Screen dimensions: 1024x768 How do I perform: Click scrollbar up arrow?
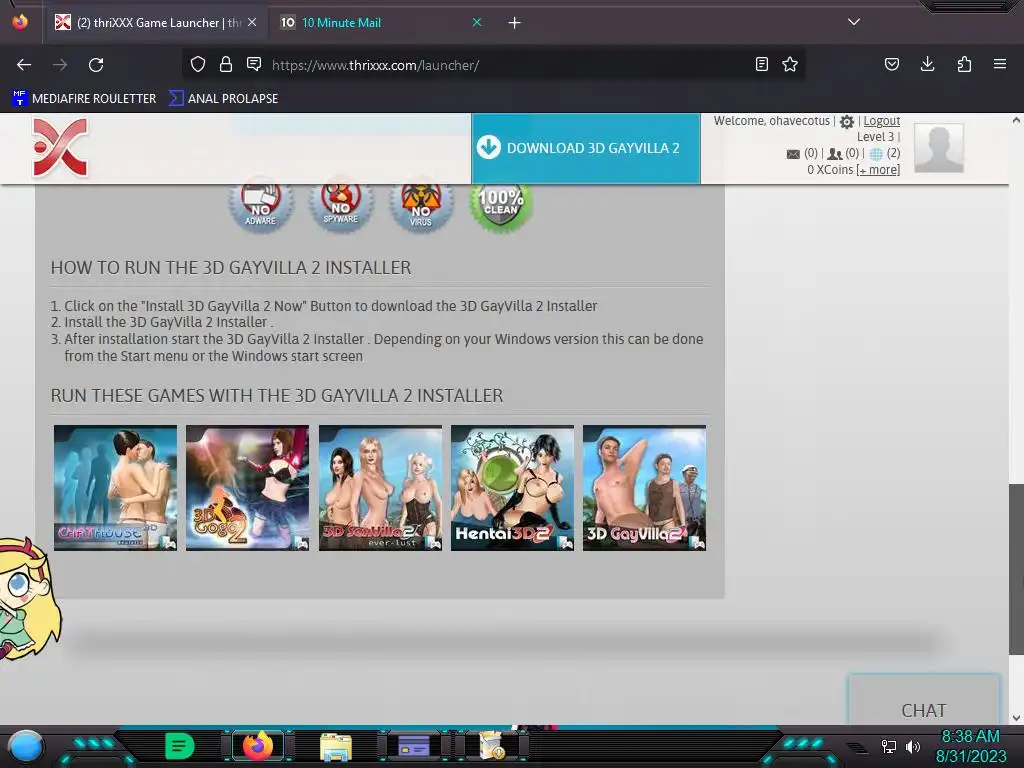[1016, 120]
